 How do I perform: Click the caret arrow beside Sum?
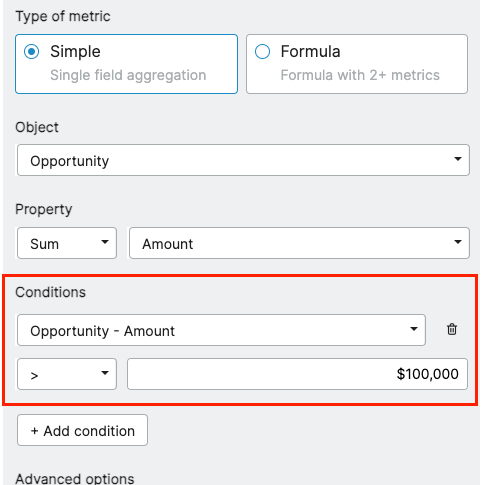pyautogui.click(x=105, y=242)
